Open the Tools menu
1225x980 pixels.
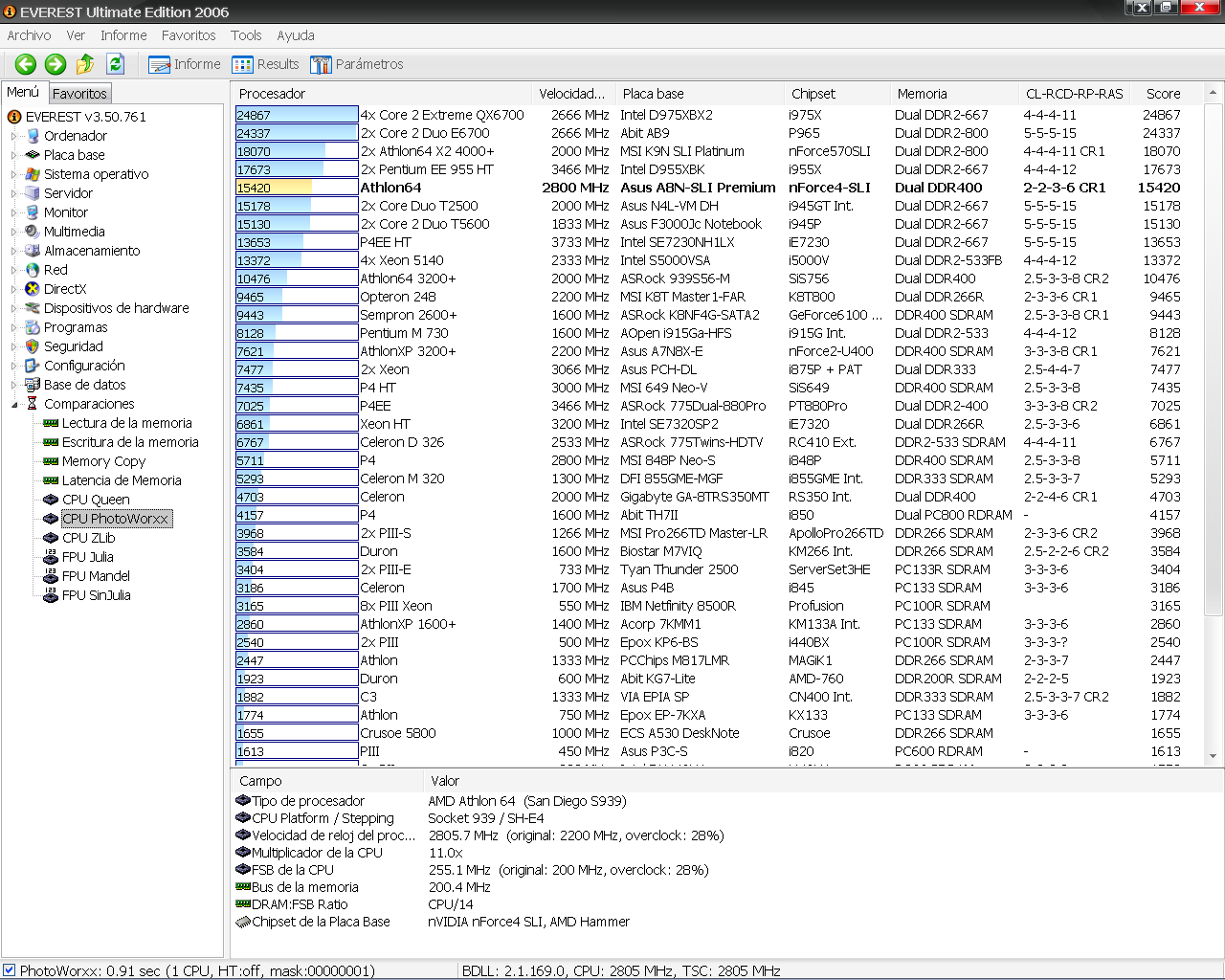point(246,35)
